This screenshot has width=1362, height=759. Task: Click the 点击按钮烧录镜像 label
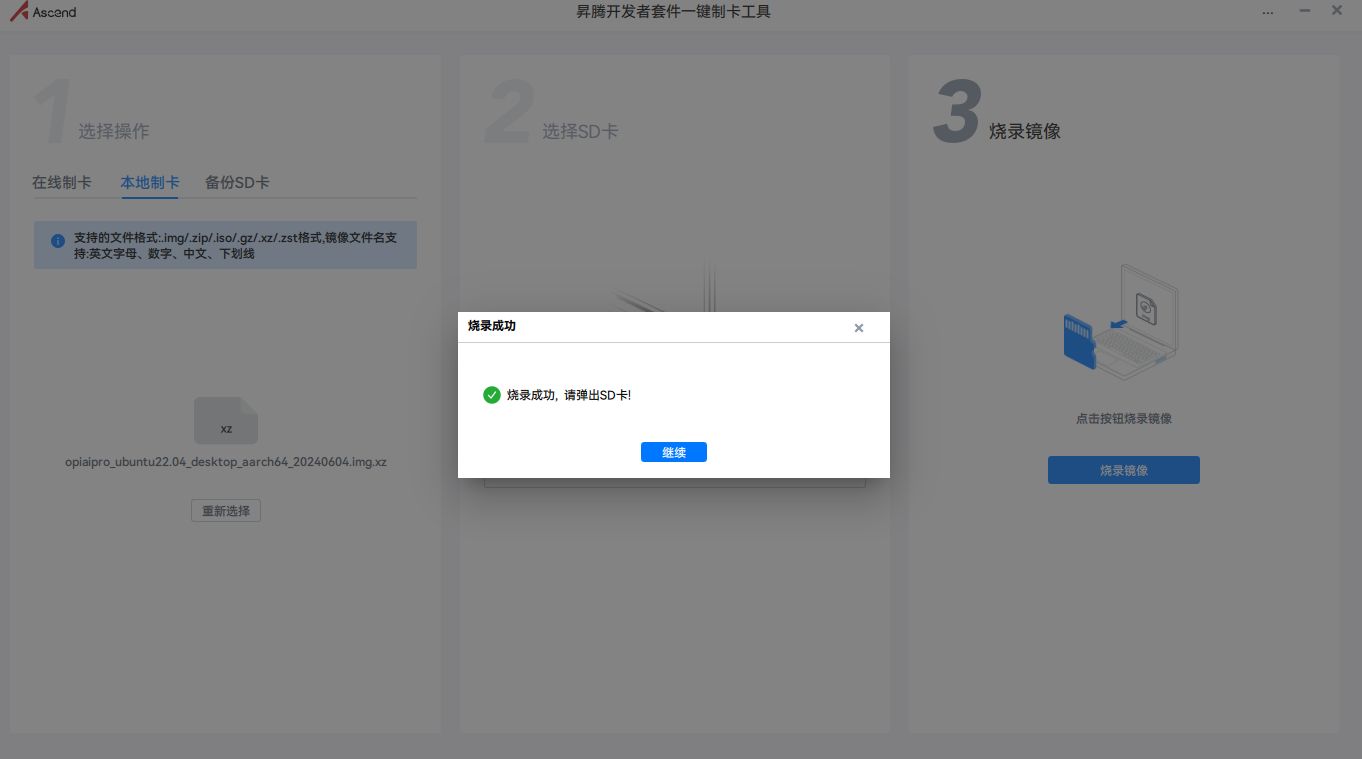(1123, 418)
